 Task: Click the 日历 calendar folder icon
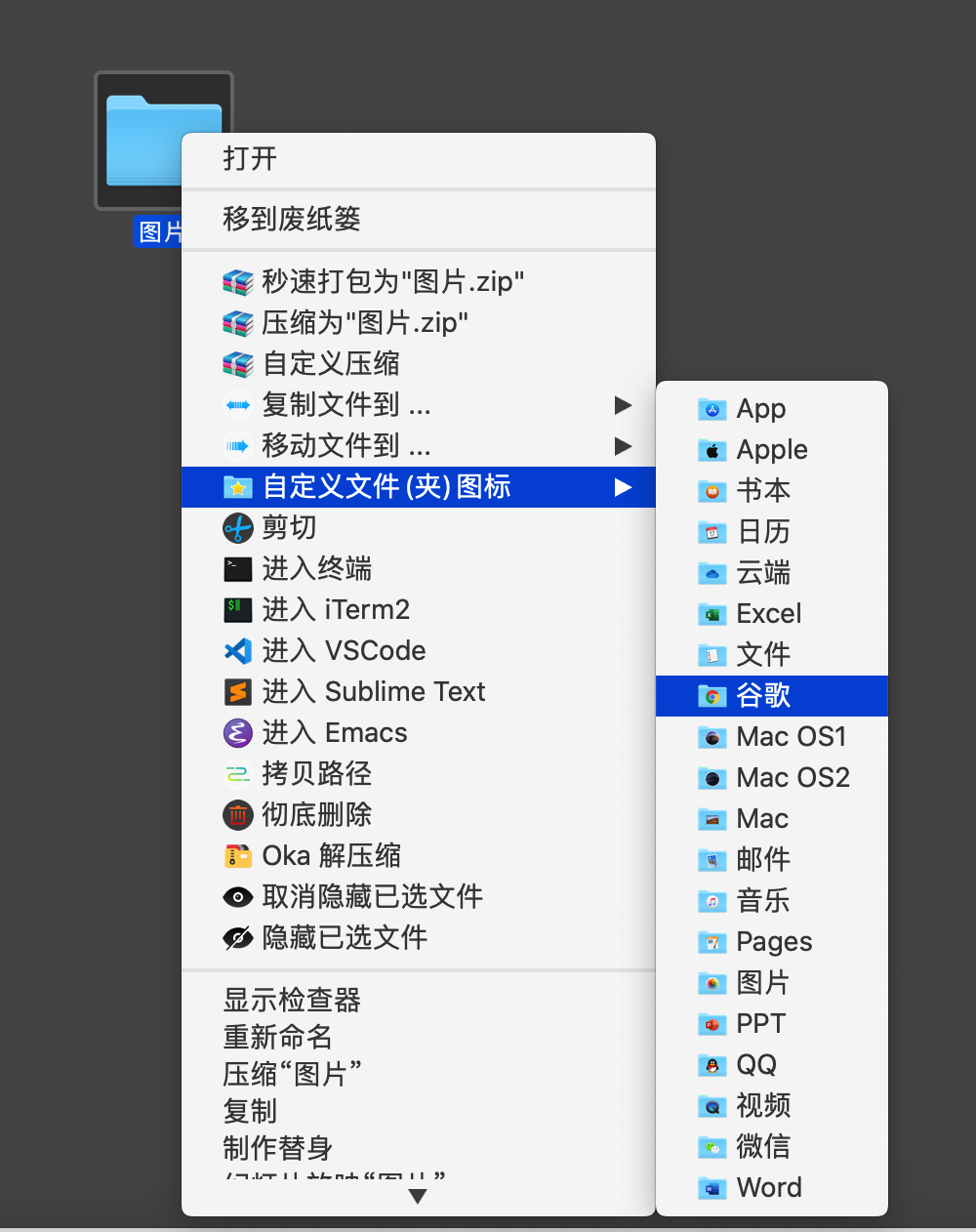(712, 532)
